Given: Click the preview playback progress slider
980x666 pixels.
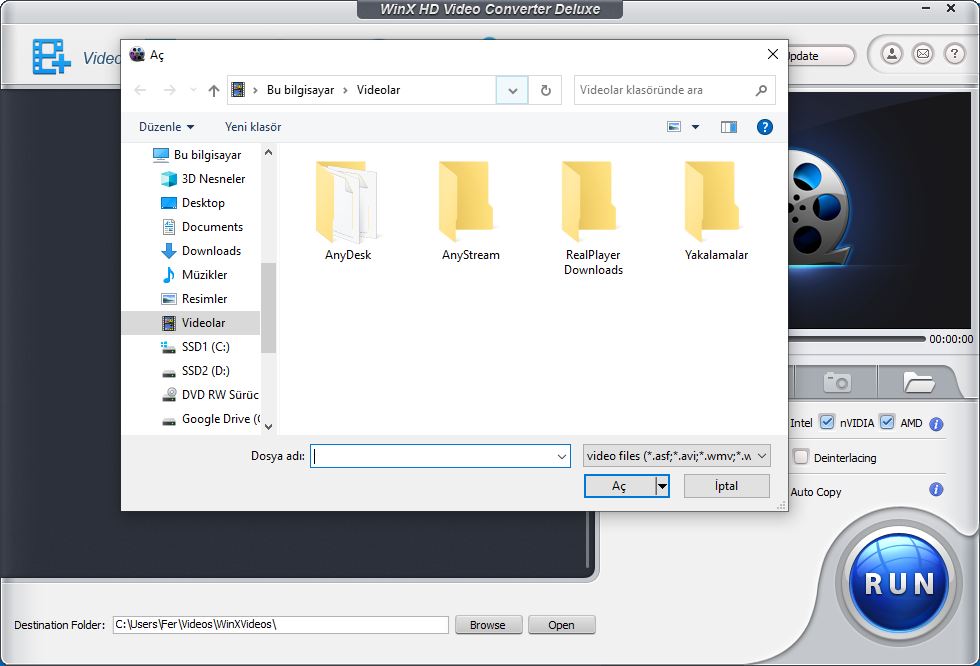Looking at the screenshot, I should (x=856, y=339).
